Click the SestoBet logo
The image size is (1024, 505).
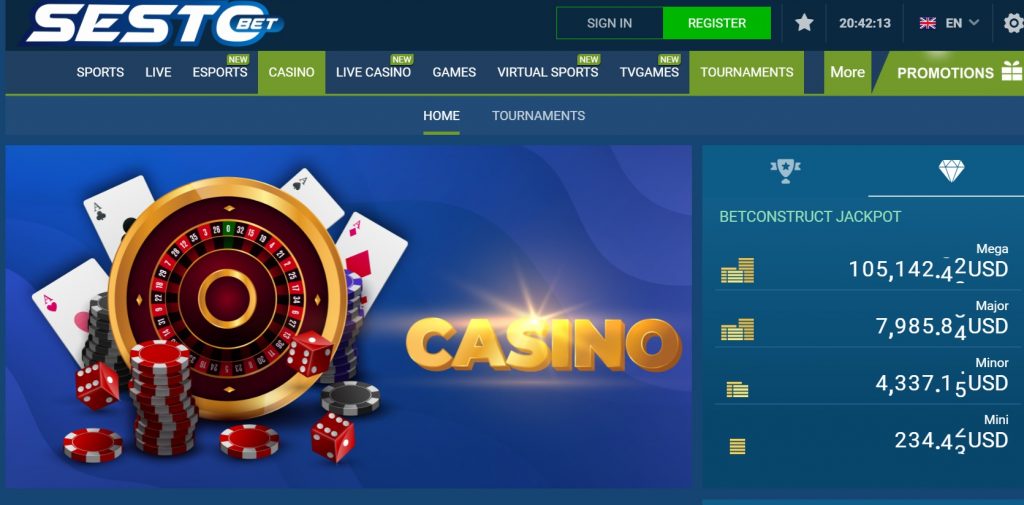(x=155, y=24)
